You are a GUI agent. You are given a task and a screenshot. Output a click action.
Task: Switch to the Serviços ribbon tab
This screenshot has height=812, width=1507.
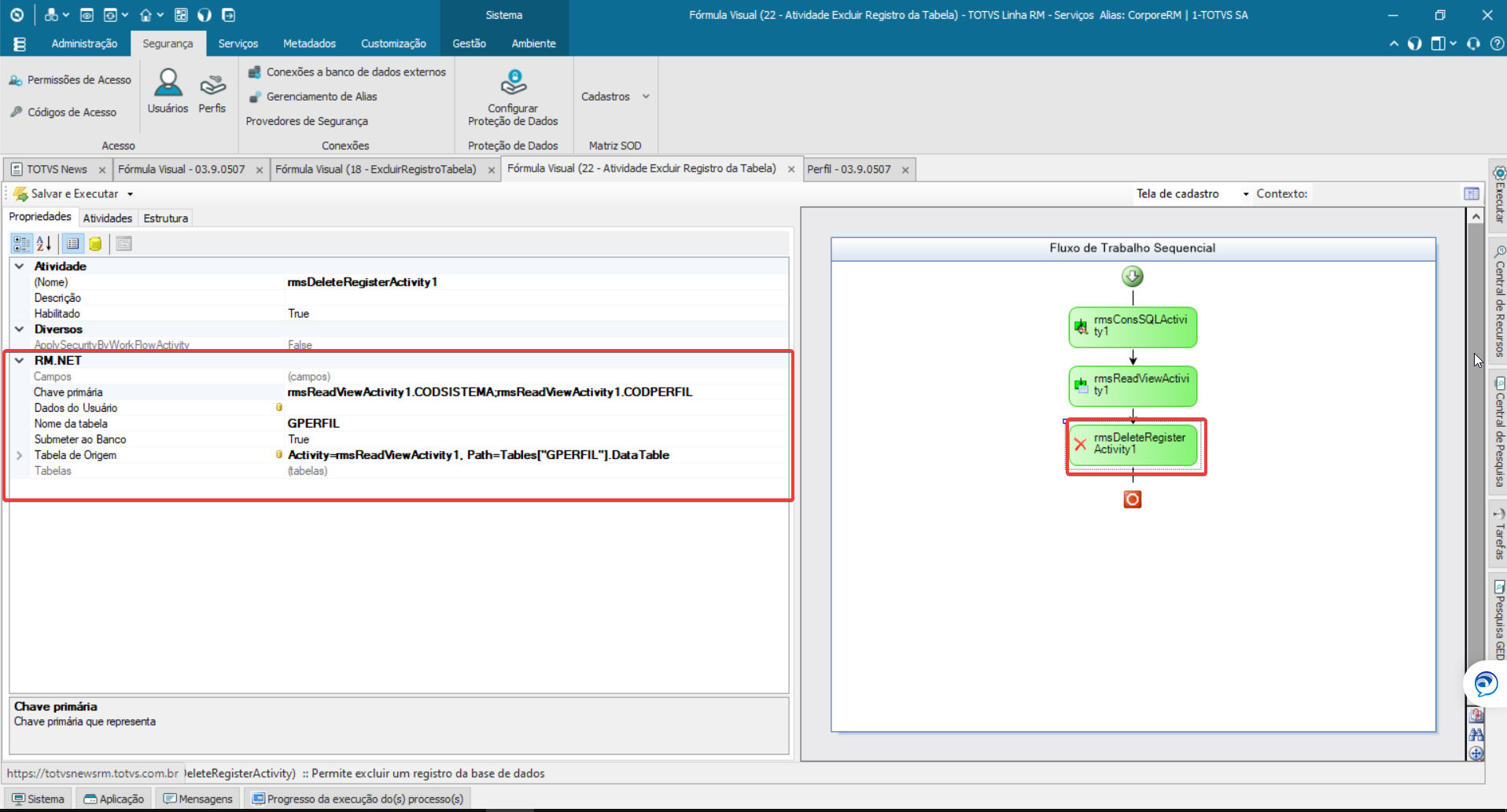238,43
